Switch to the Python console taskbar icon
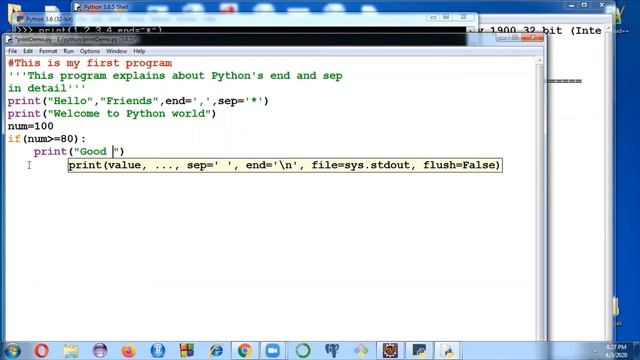This screenshot has height=360, width=640. (x=419, y=351)
